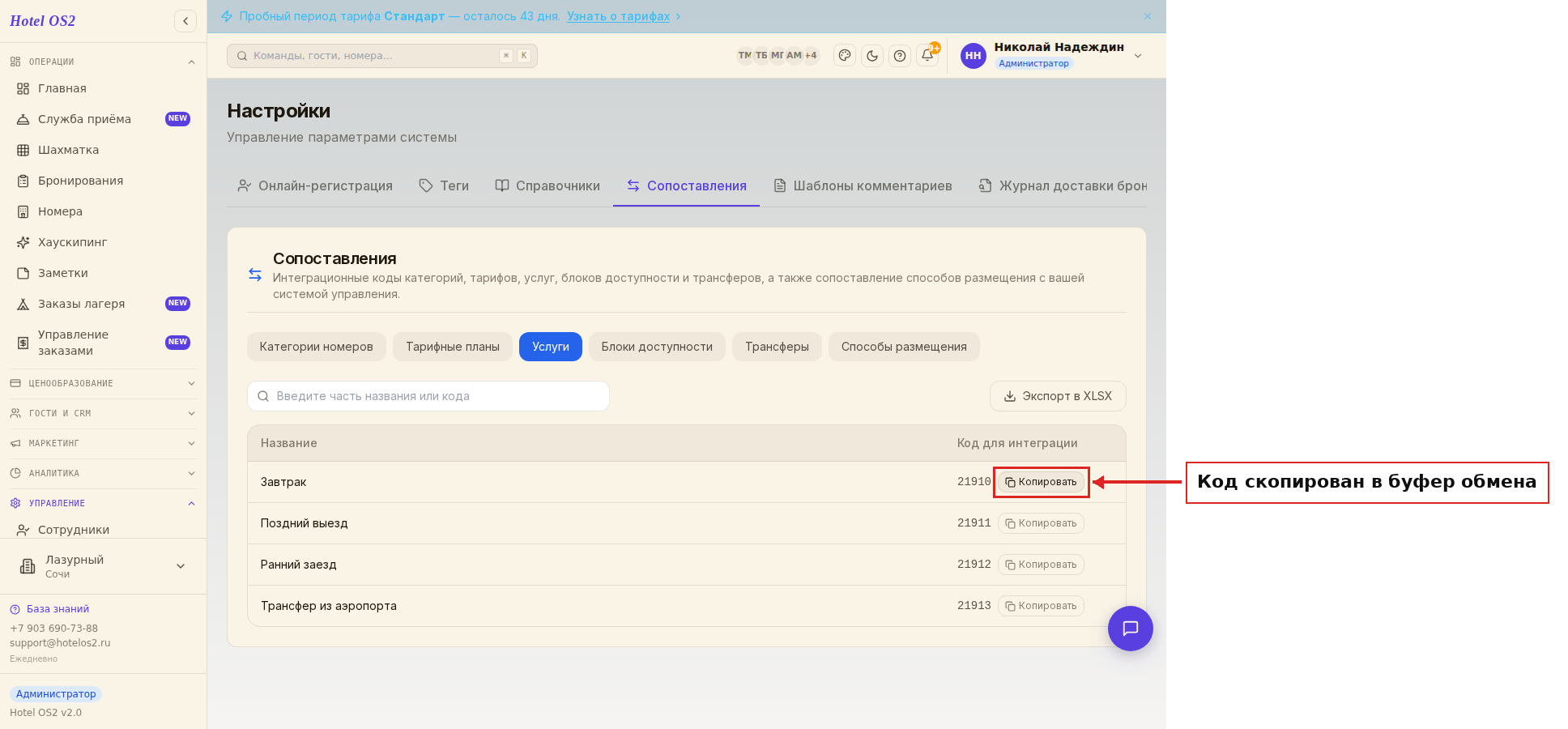
Task: Copy the code for Поздний выезд
Action: (x=1041, y=523)
